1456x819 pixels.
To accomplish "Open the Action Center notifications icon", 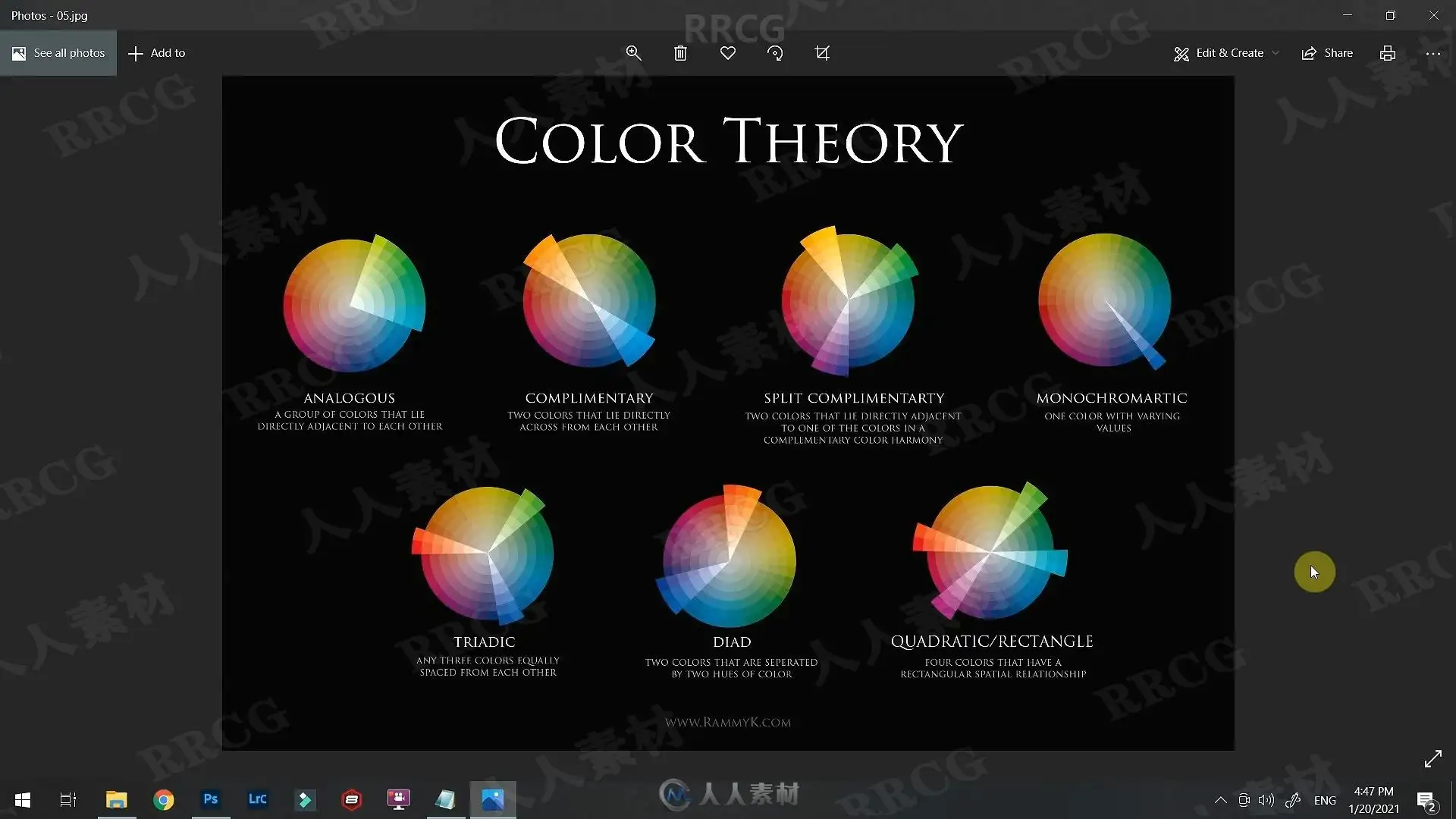I will click(1426, 800).
